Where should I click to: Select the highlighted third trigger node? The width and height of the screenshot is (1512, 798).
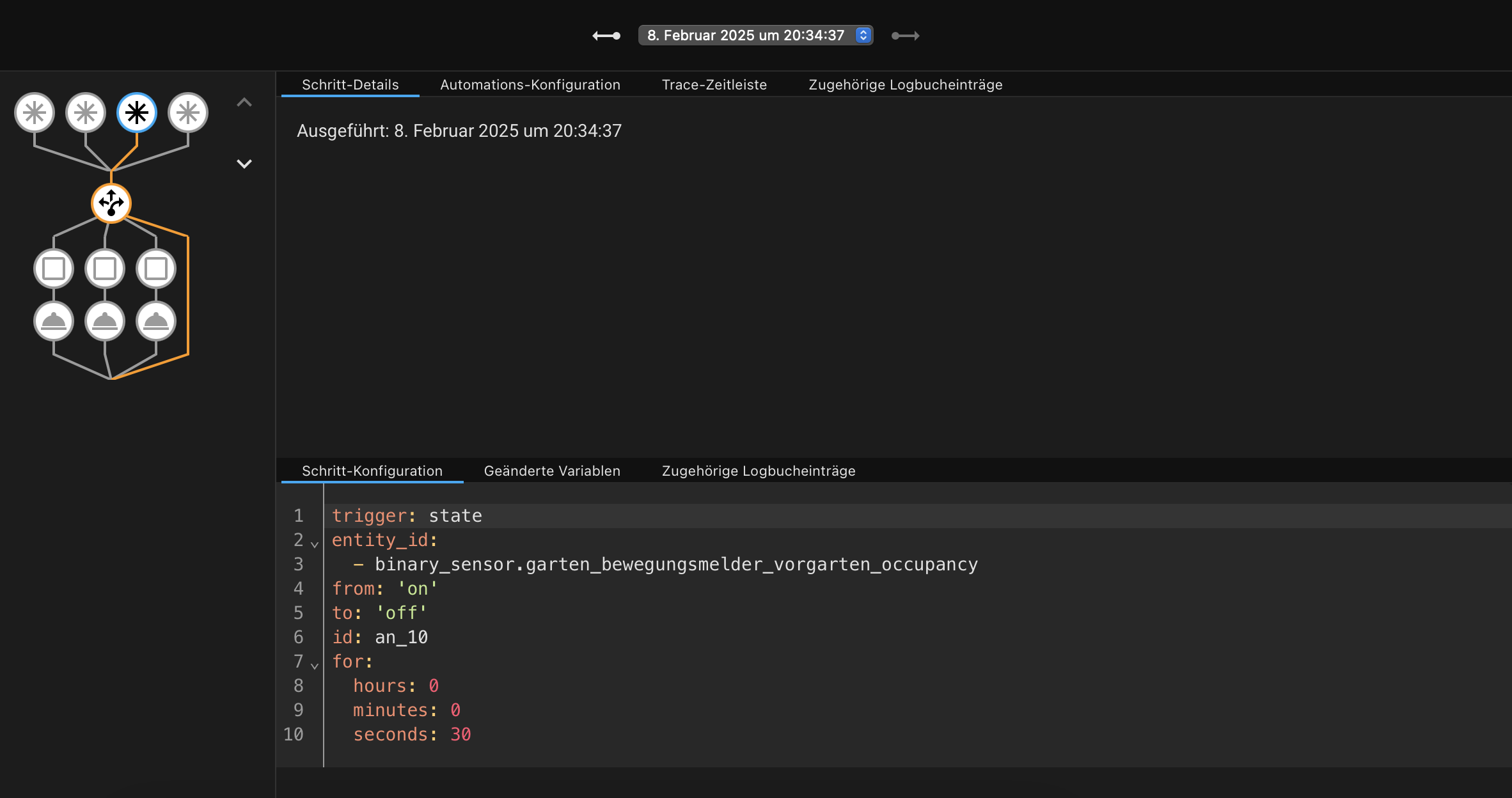pyautogui.click(x=137, y=113)
